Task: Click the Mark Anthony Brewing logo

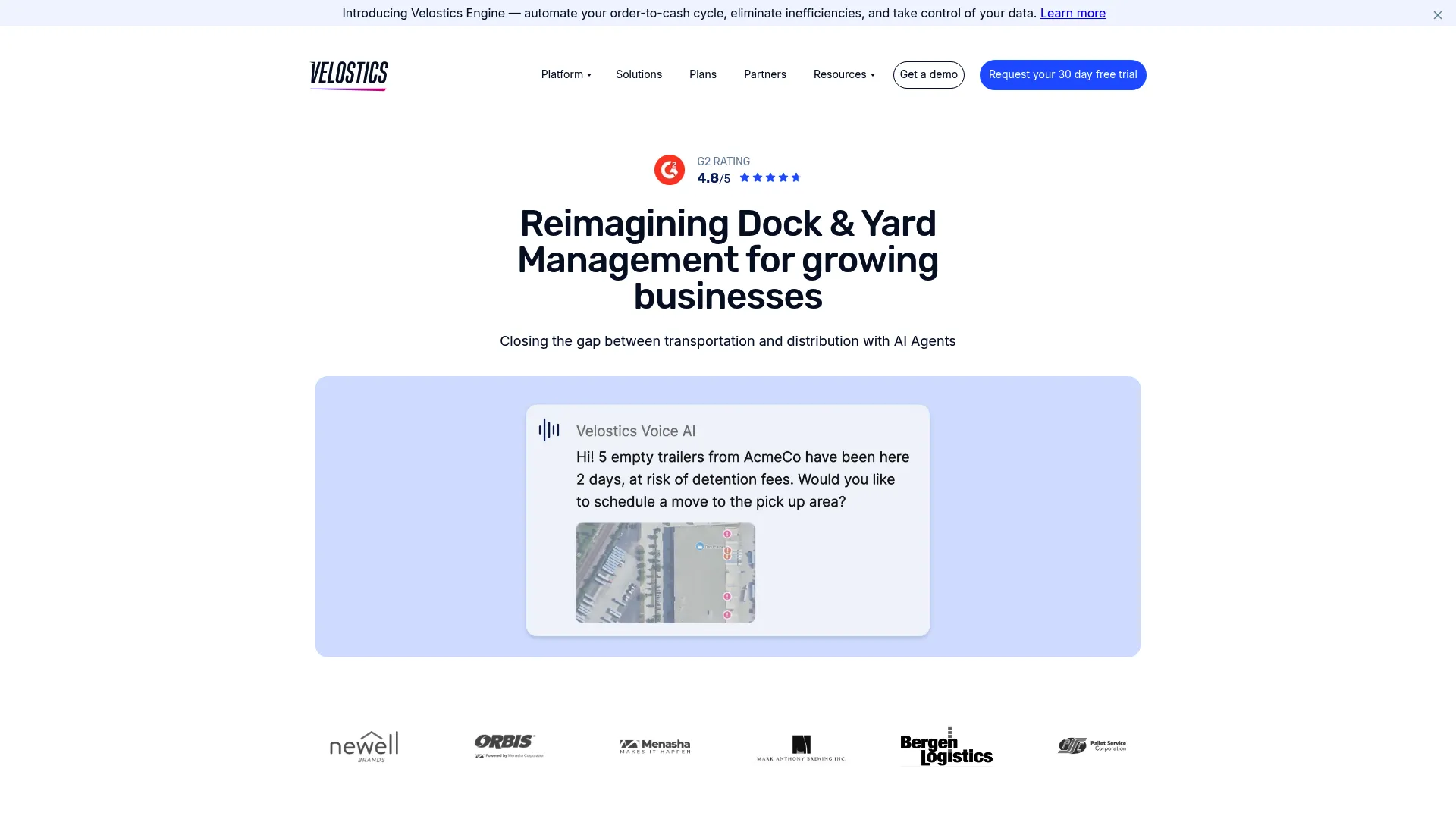Action: (801, 748)
